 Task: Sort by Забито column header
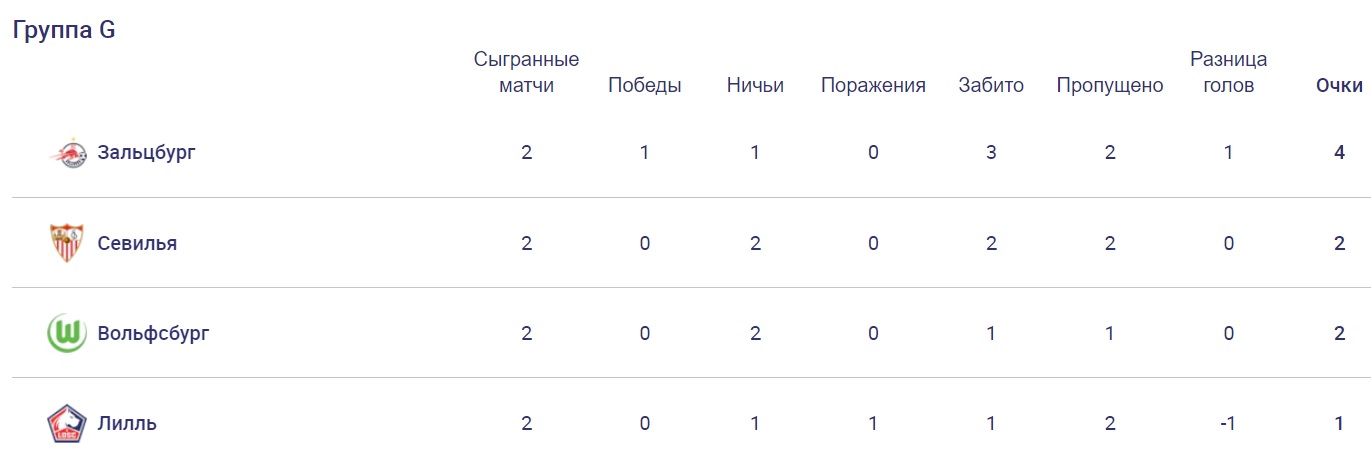991,85
